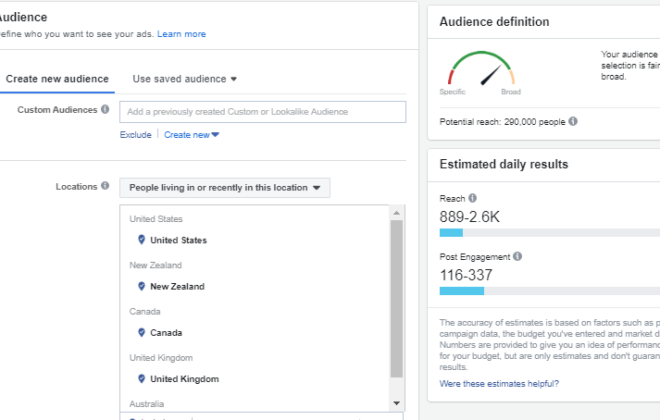Click the Specific gauge label
The height and width of the screenshot is (420, 660).
point(452,92)
